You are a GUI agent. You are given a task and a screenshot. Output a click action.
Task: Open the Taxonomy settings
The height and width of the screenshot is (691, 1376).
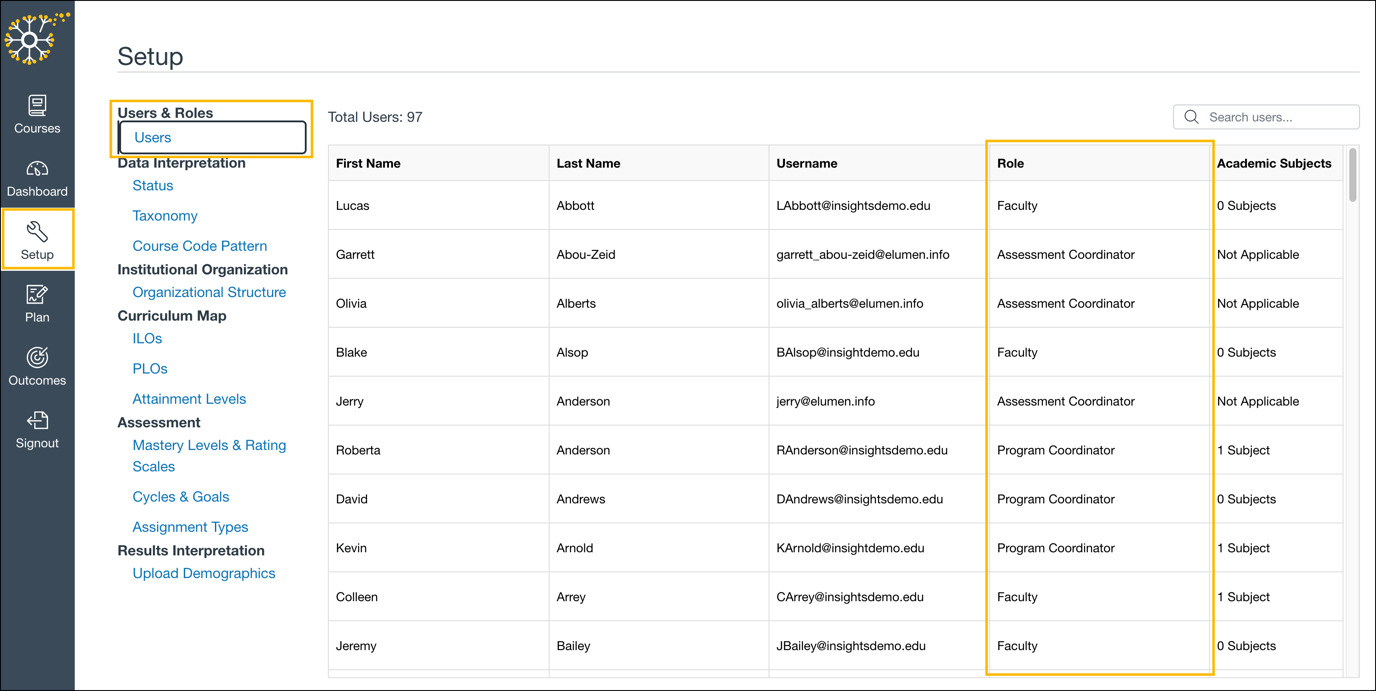tap(164, 215)
